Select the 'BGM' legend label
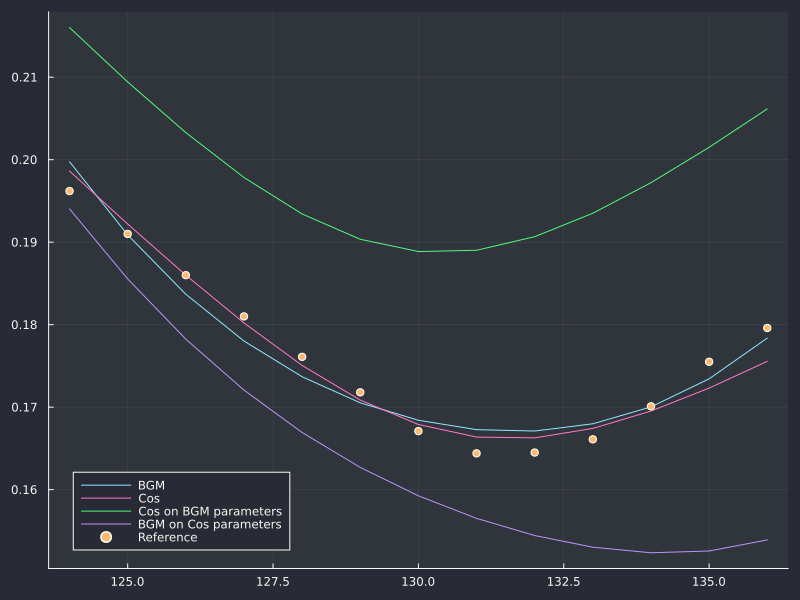The image size is (800, 600). (x=152, y=485)
